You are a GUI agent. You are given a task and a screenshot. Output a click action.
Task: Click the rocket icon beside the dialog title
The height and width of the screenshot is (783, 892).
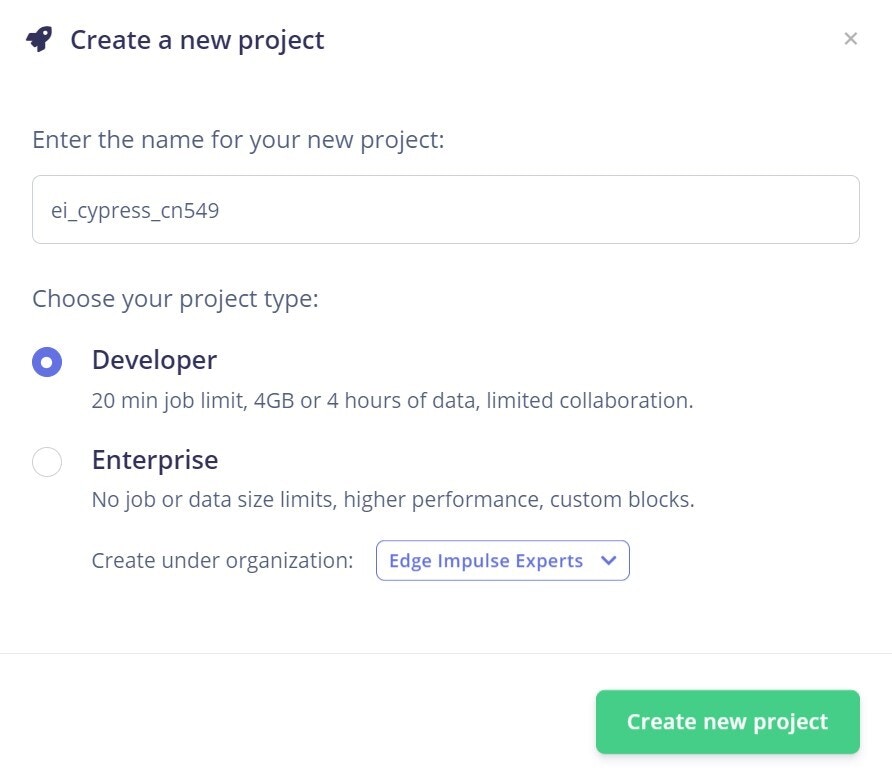point(39,39)
